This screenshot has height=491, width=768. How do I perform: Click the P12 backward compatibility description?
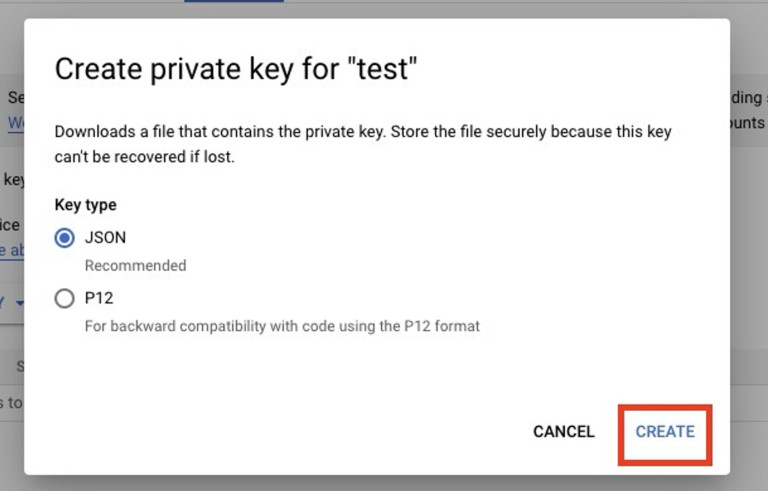click(x=282, y=326)
